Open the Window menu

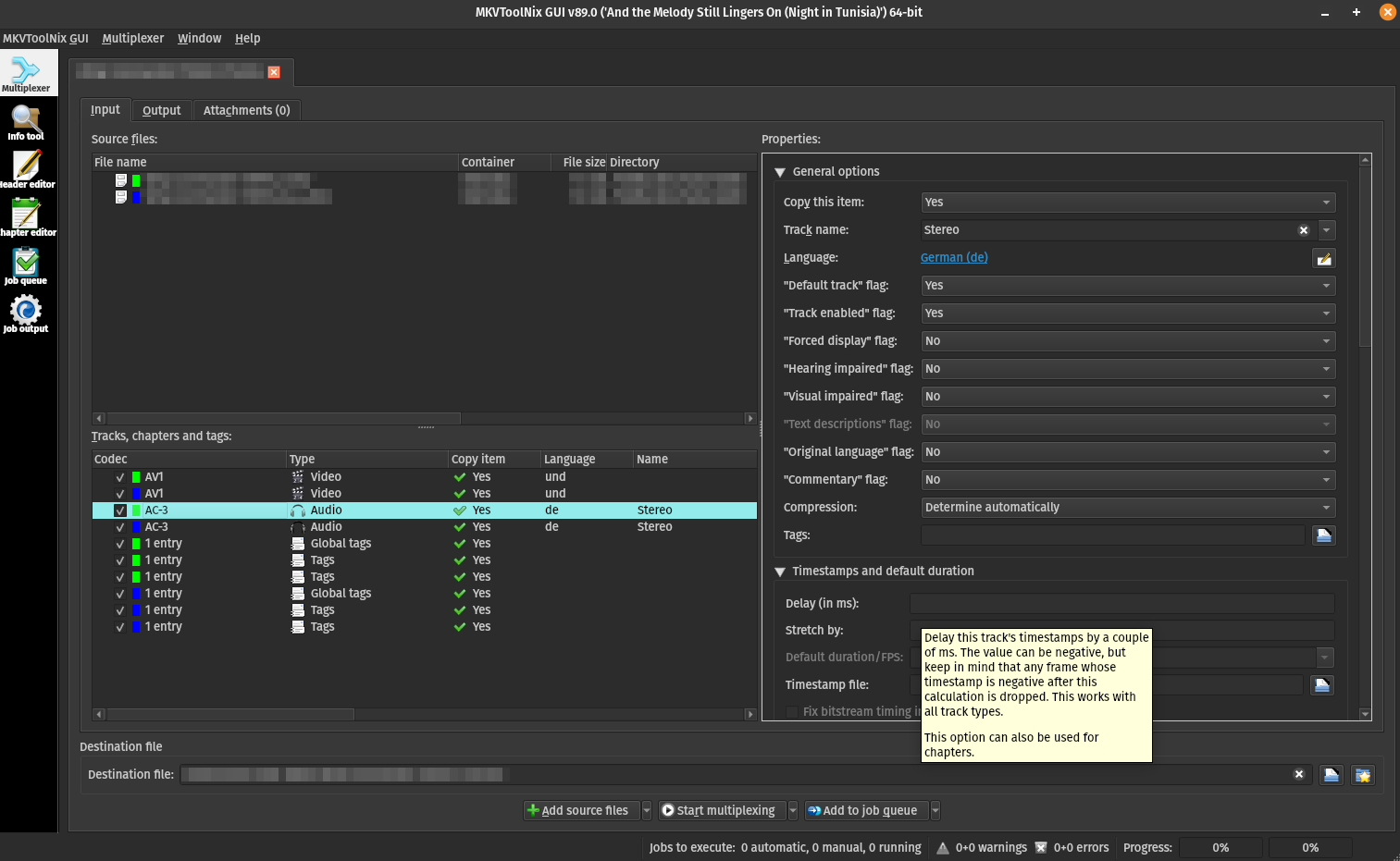pyautogui.click(x=199, y=38)
